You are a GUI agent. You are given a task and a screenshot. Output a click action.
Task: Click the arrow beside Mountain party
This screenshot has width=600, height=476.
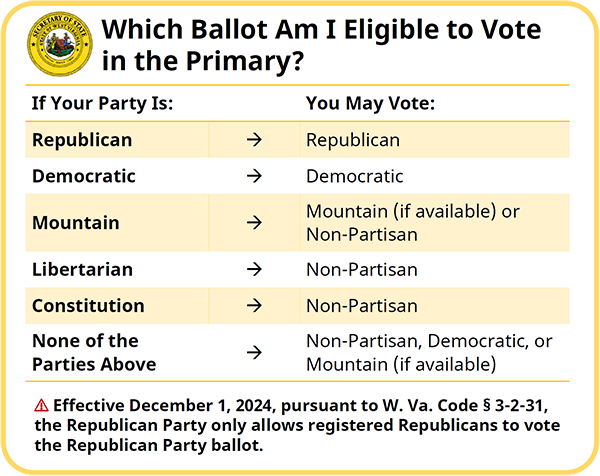pyautogui.click(x=254, y=223)
